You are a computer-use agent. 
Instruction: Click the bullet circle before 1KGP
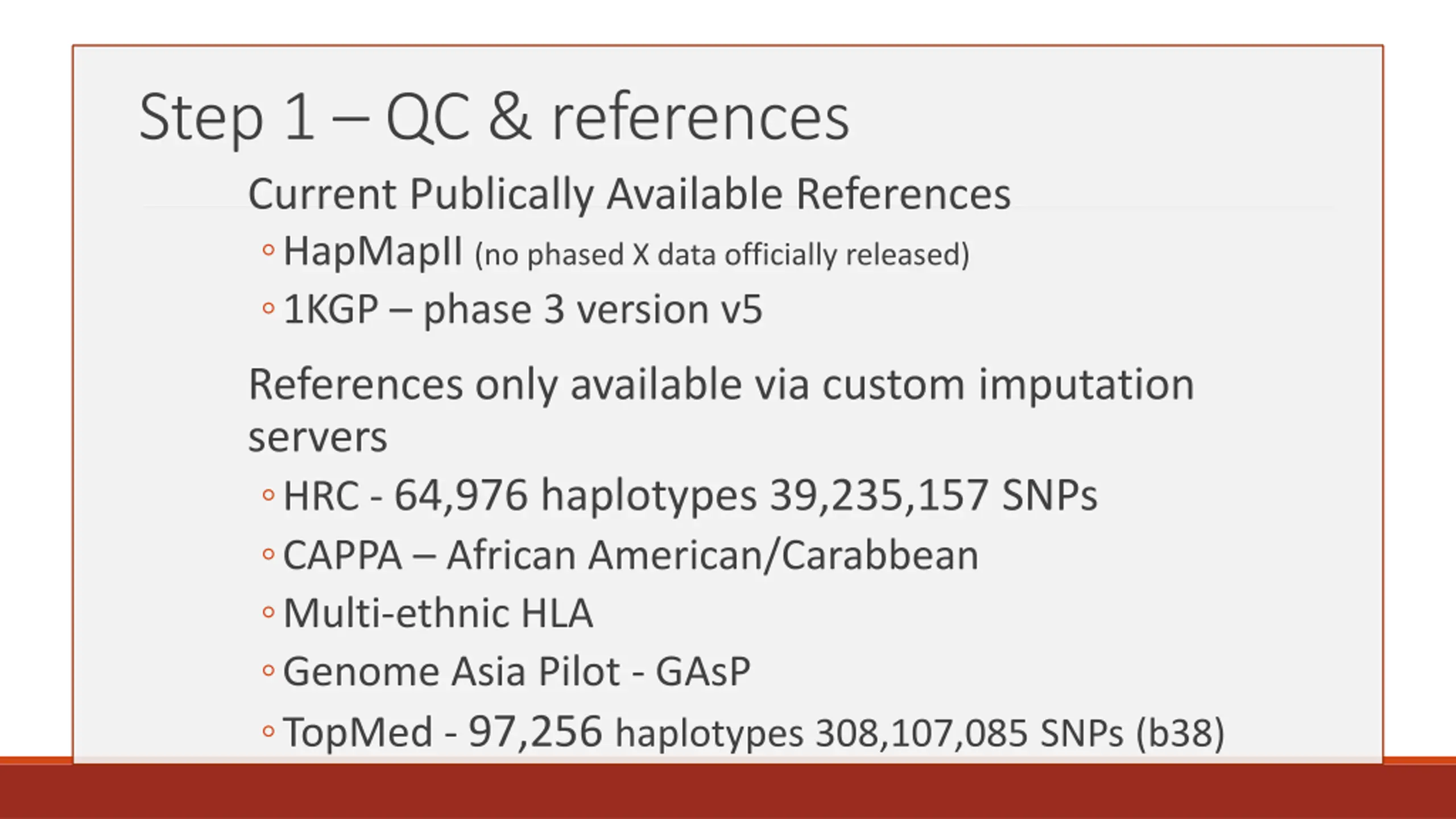(x=268, y=309)
